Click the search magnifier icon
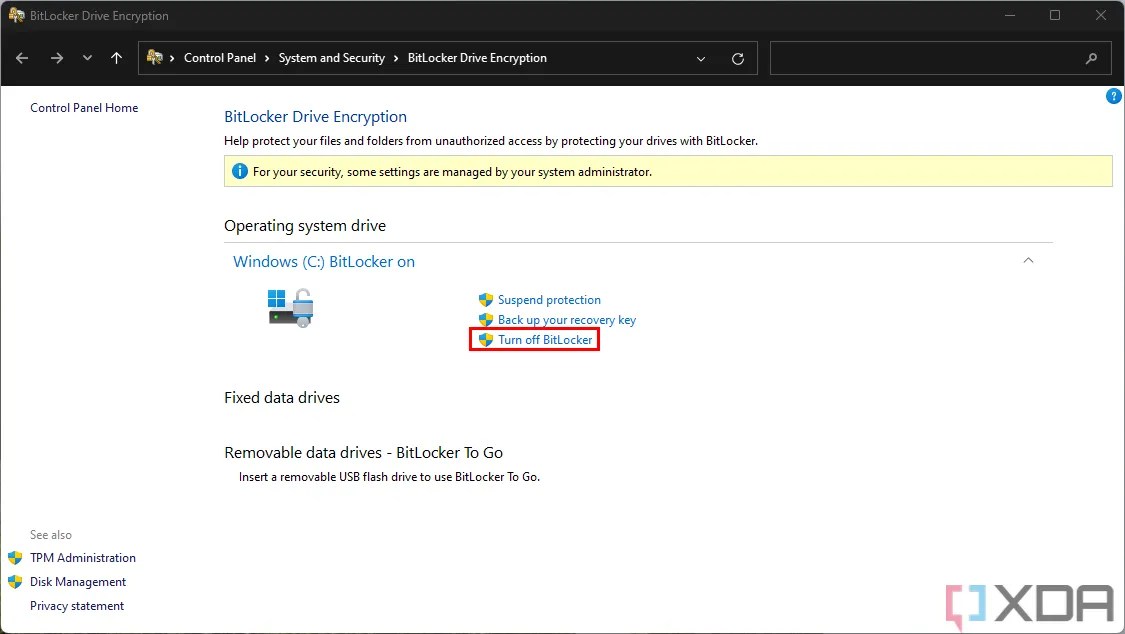 1091,58
